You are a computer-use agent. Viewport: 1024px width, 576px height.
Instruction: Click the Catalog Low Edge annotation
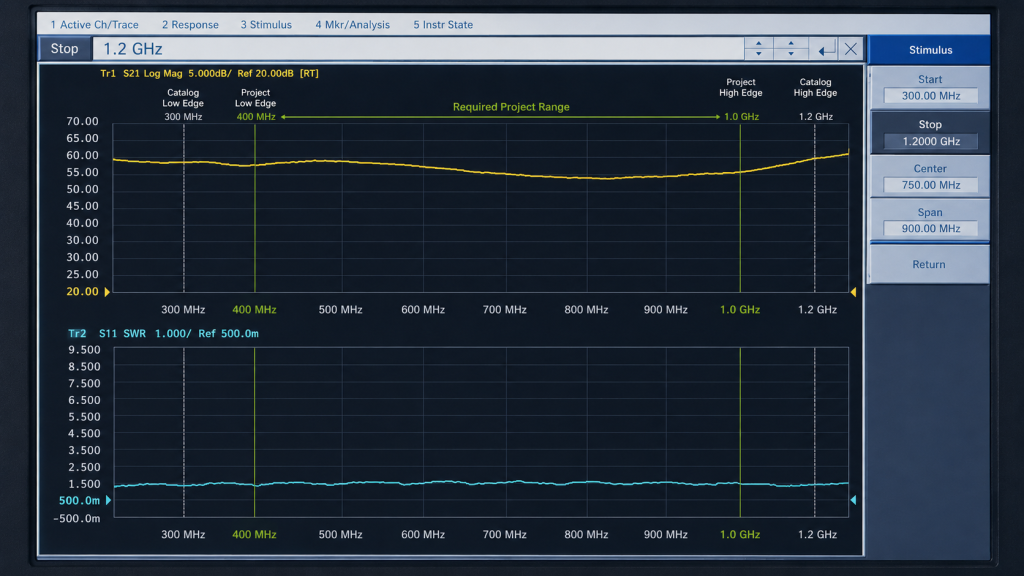pyautogui.click(x=183, y=98)
